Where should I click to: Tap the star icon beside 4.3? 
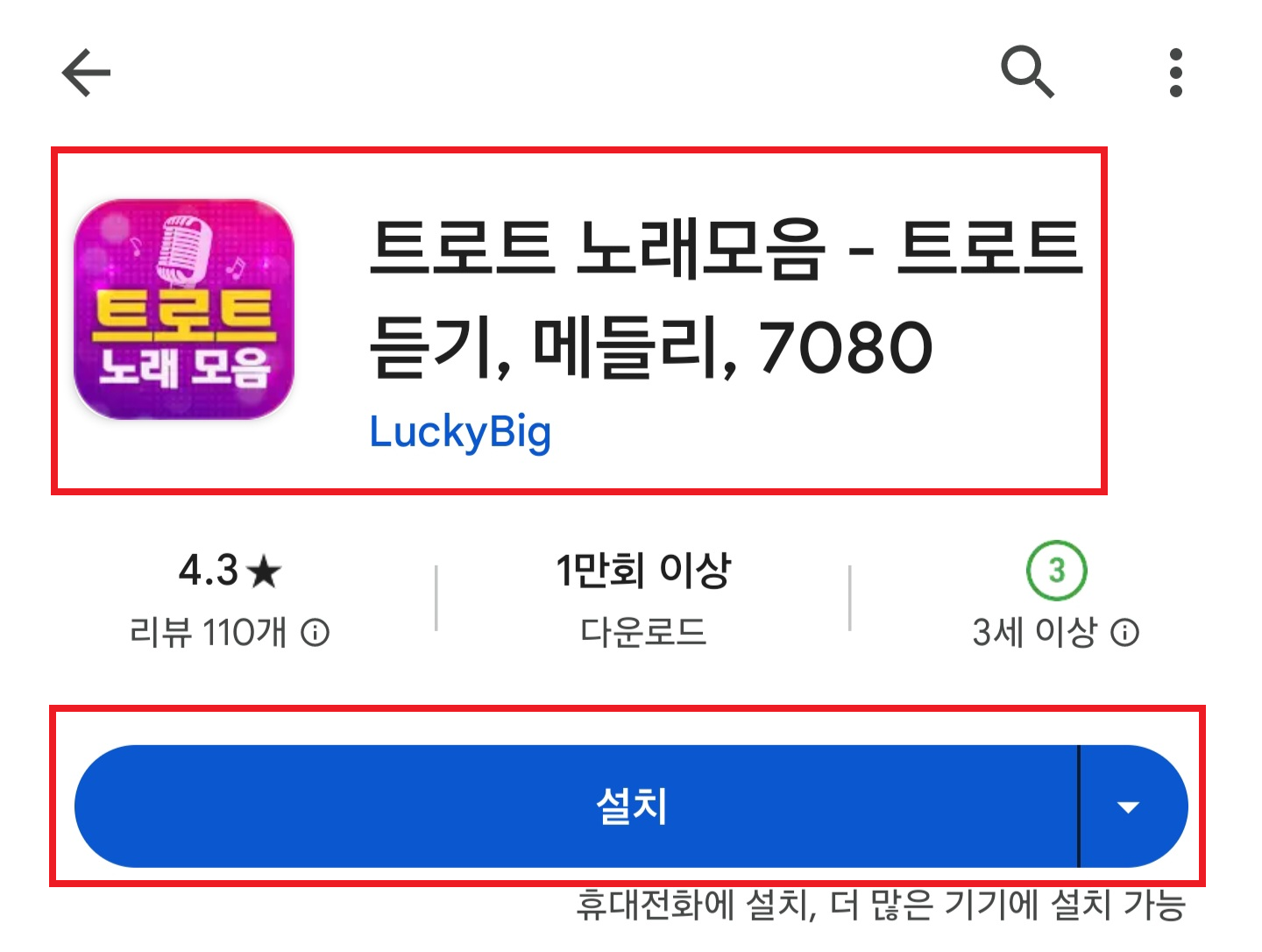[264, 572]
